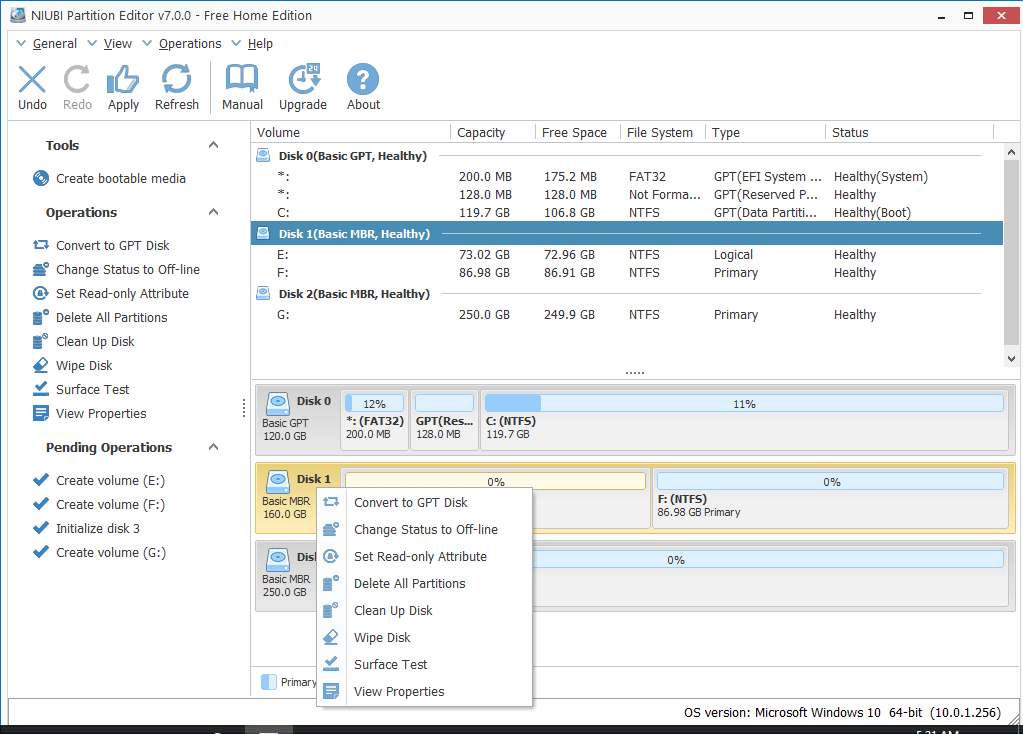Open the Manual from the toolbar
1023x734 pixels.
click(241, 86)
